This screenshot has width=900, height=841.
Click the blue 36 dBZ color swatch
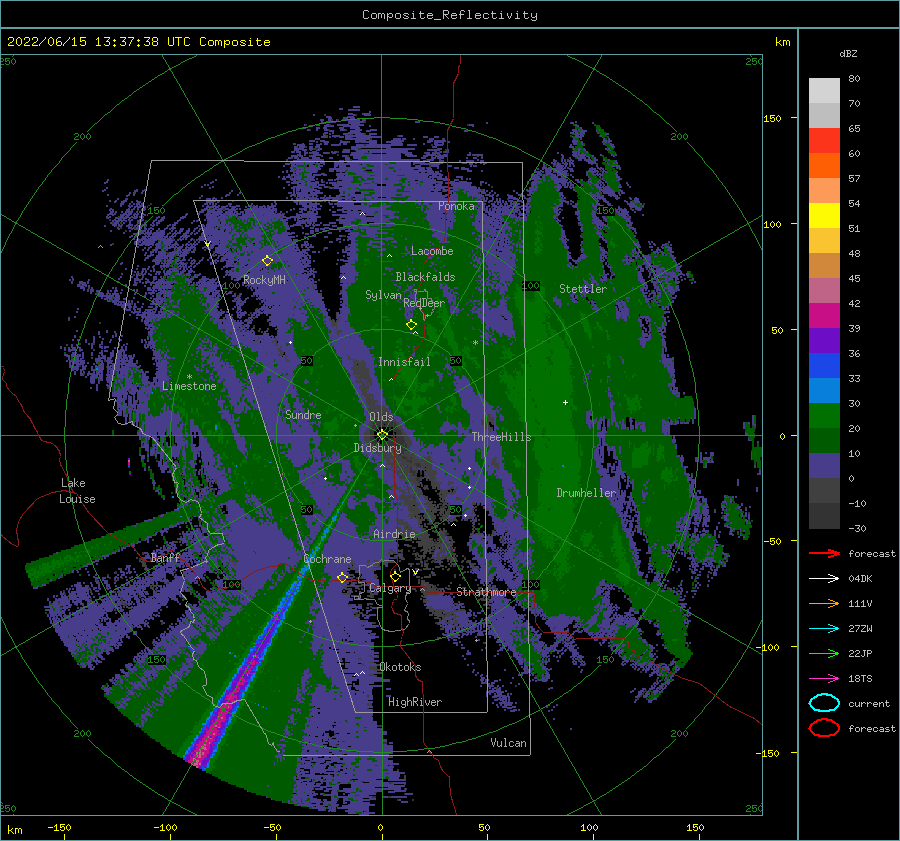coord(824,365)
